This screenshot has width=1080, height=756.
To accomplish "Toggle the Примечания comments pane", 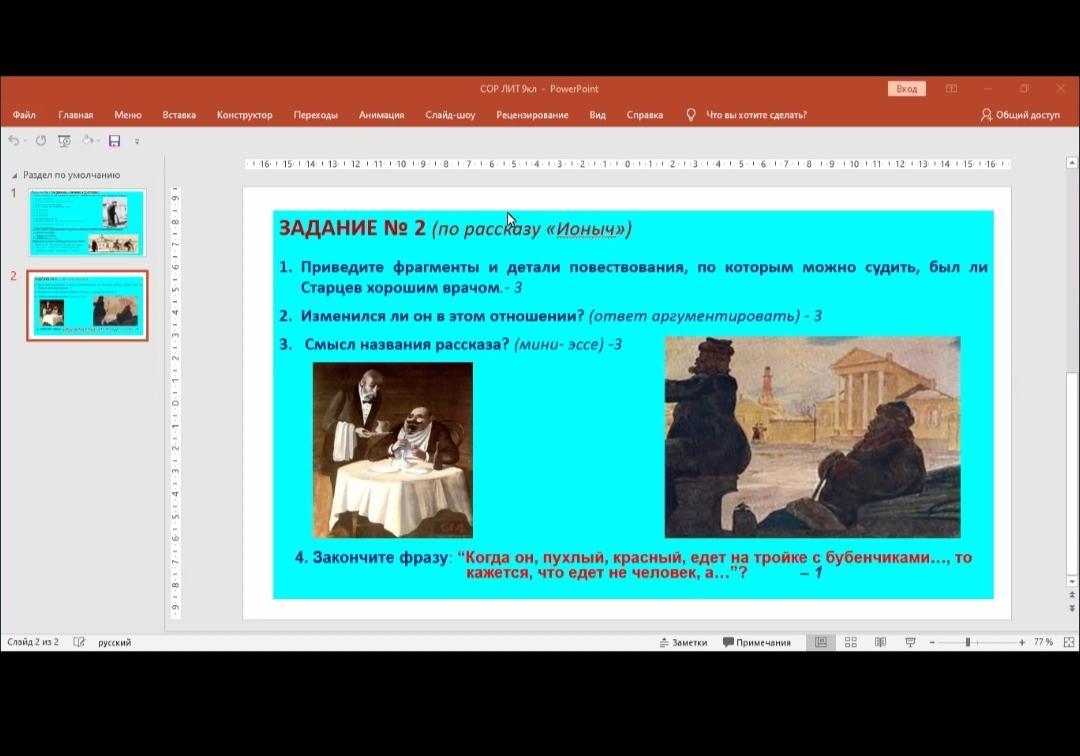I will 756,642.
